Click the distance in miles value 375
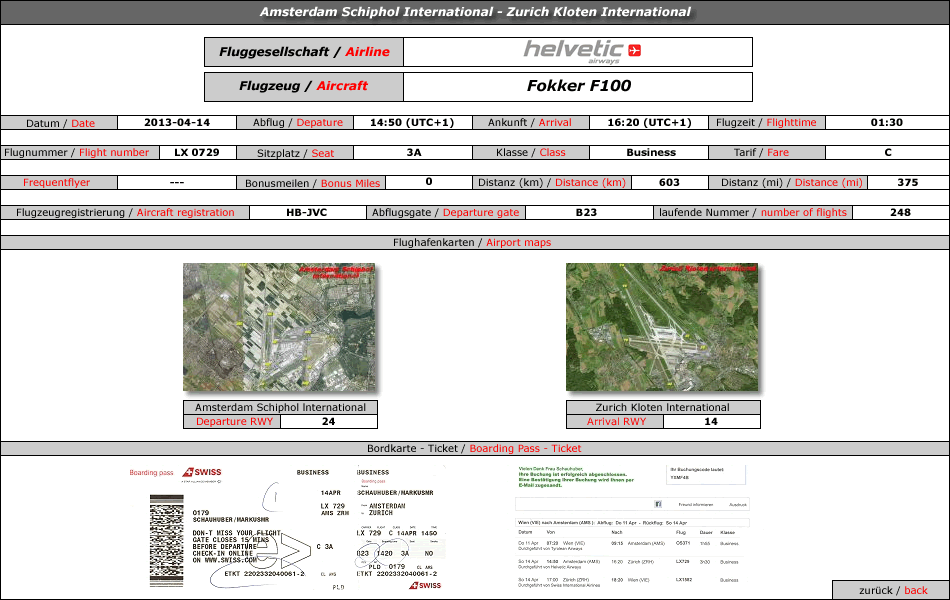The height and width of the screenshot is (600, 950). coord(908,182)
